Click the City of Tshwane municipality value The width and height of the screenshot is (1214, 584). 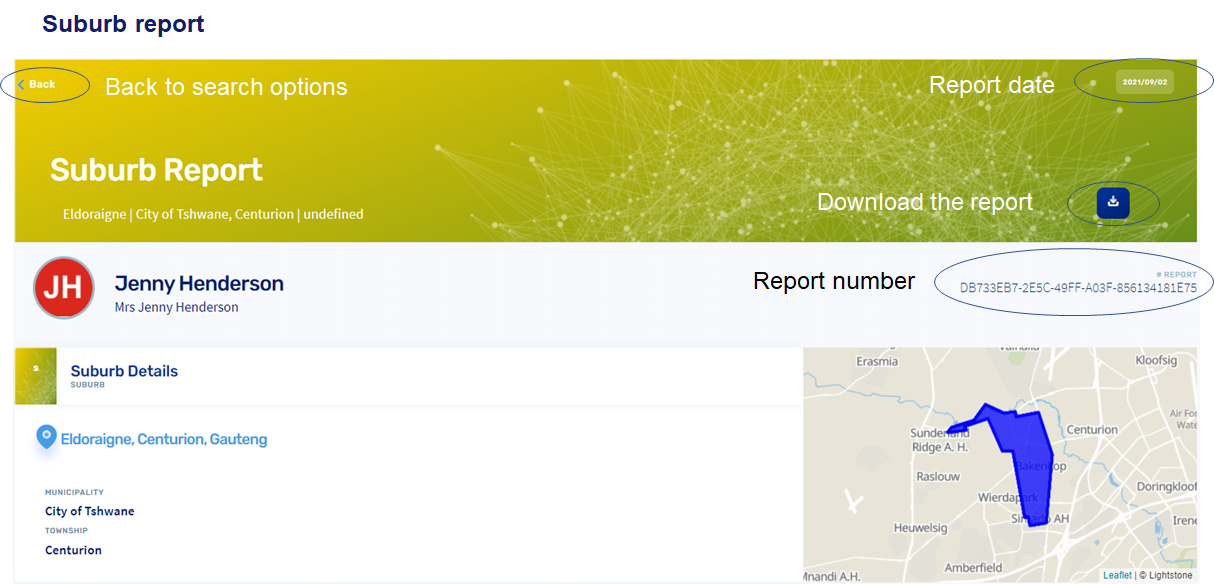(x=89, y=511)
